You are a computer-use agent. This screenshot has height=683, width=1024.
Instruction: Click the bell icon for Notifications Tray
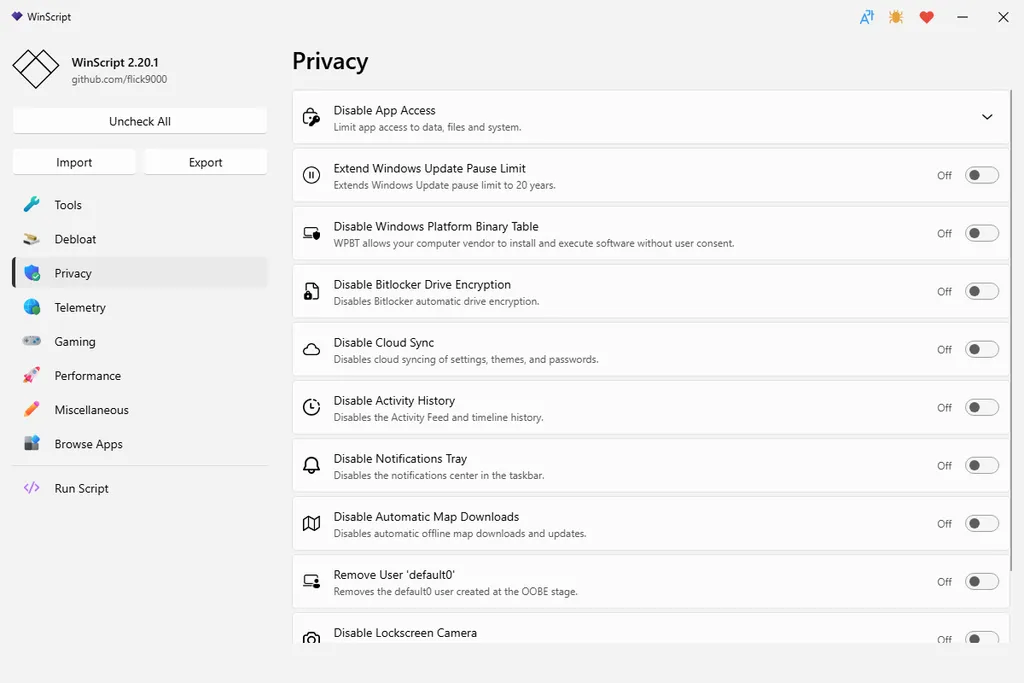pyautogui.click(x=312, y=465)
